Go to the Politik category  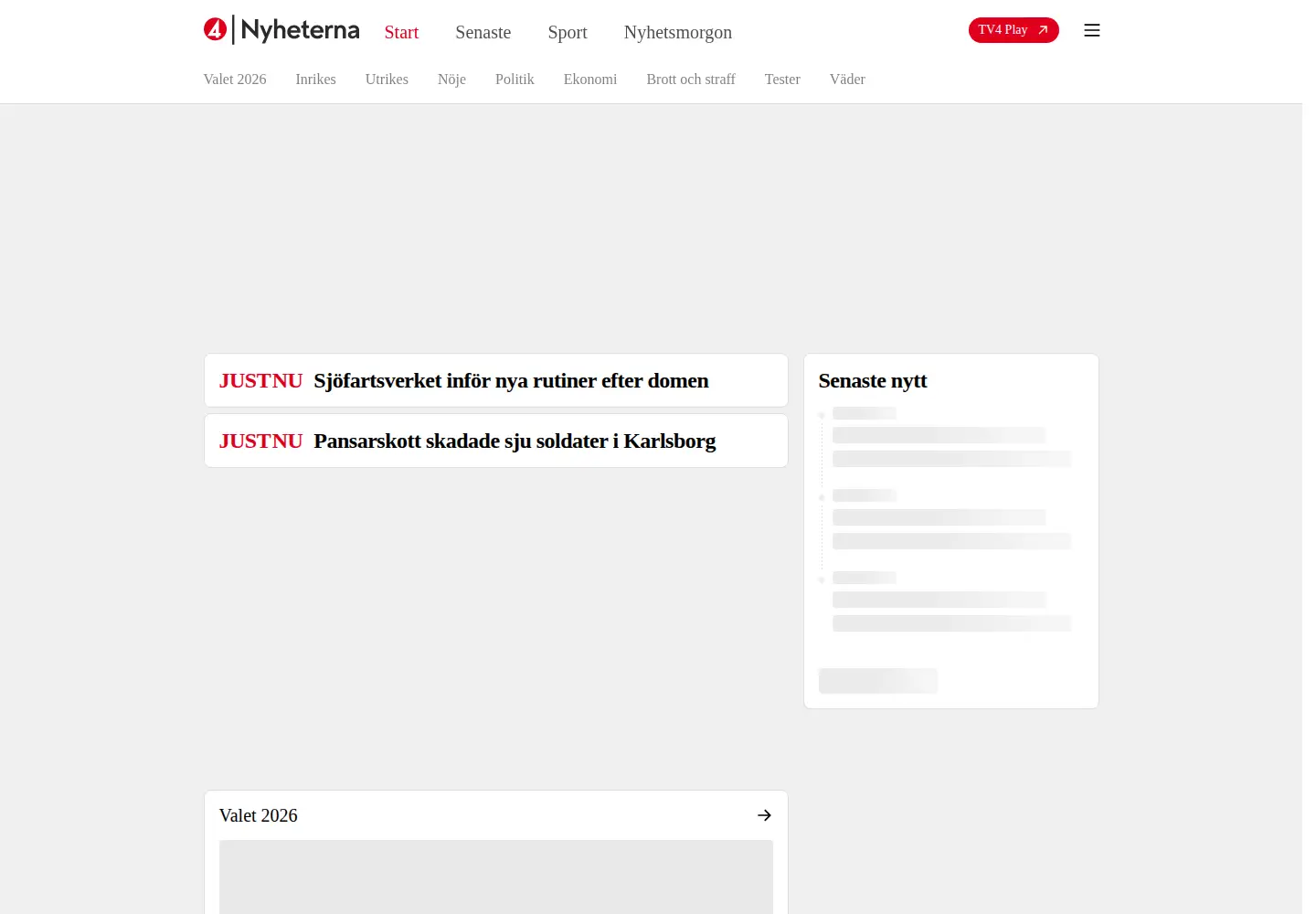click(515, 80)
